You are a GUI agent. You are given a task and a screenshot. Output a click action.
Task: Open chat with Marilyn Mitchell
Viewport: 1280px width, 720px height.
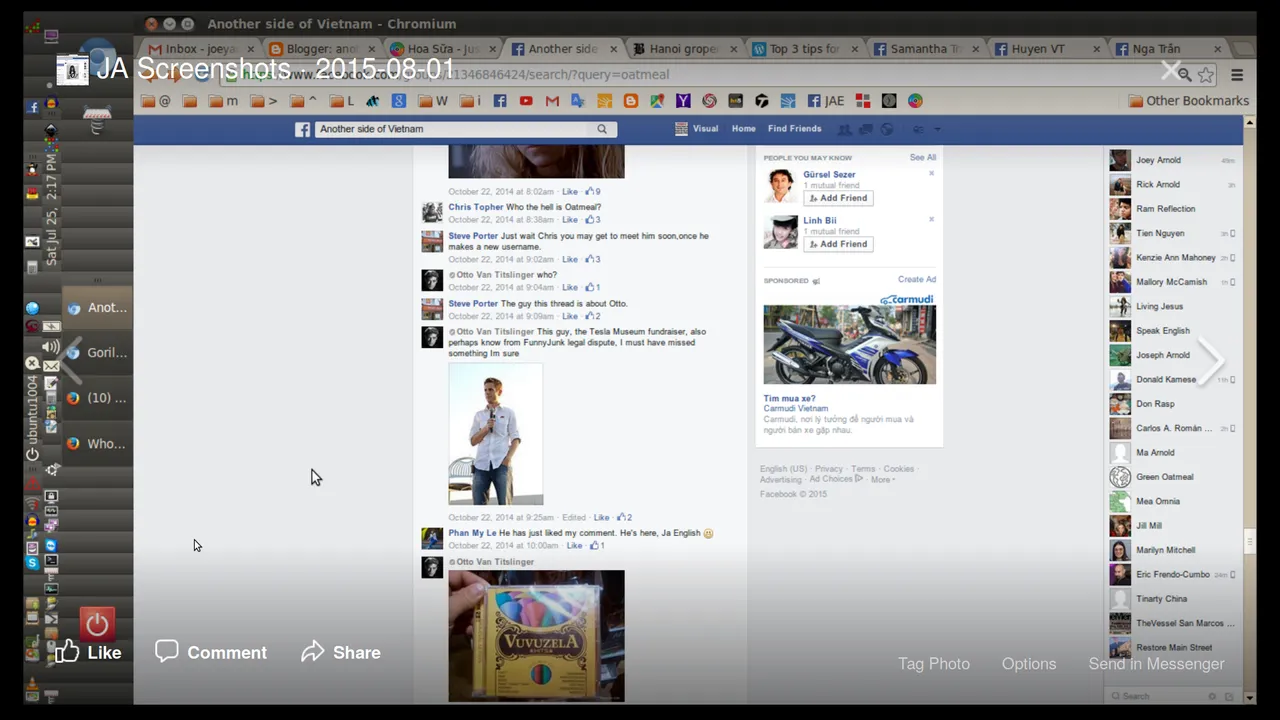tap(1172, 550)
